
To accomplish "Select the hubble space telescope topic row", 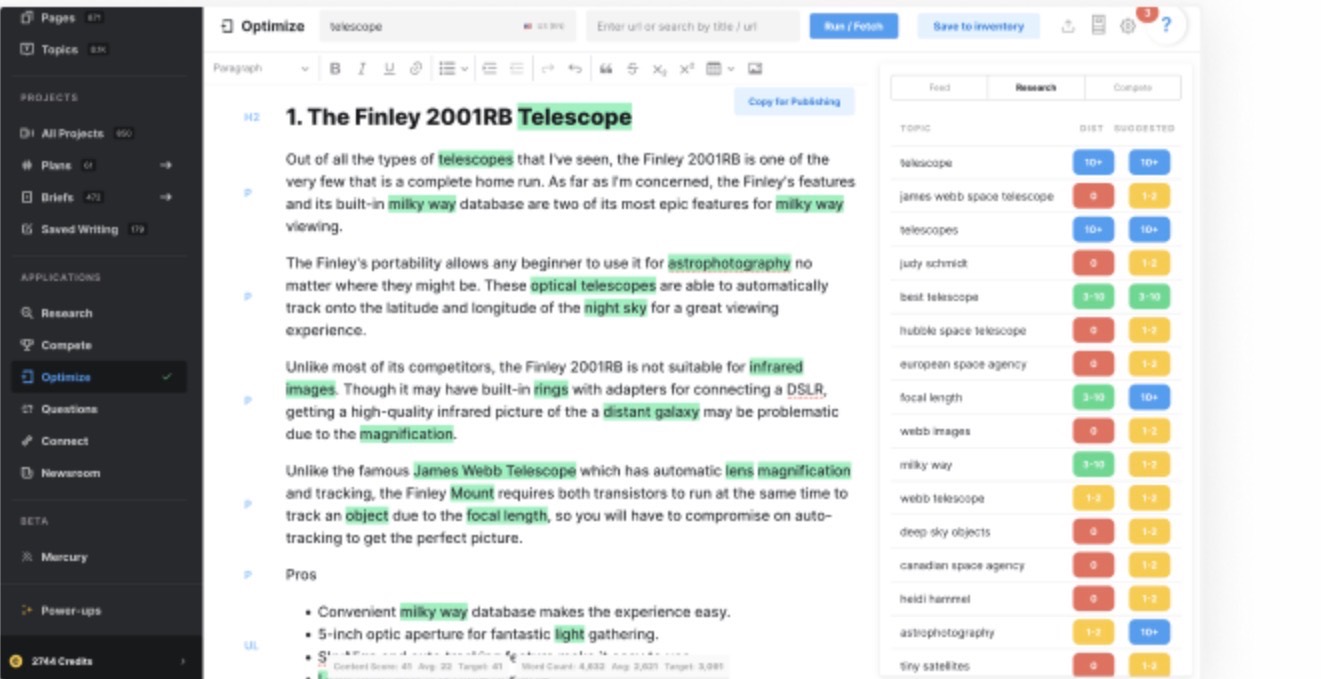I will click(1035, 330).
